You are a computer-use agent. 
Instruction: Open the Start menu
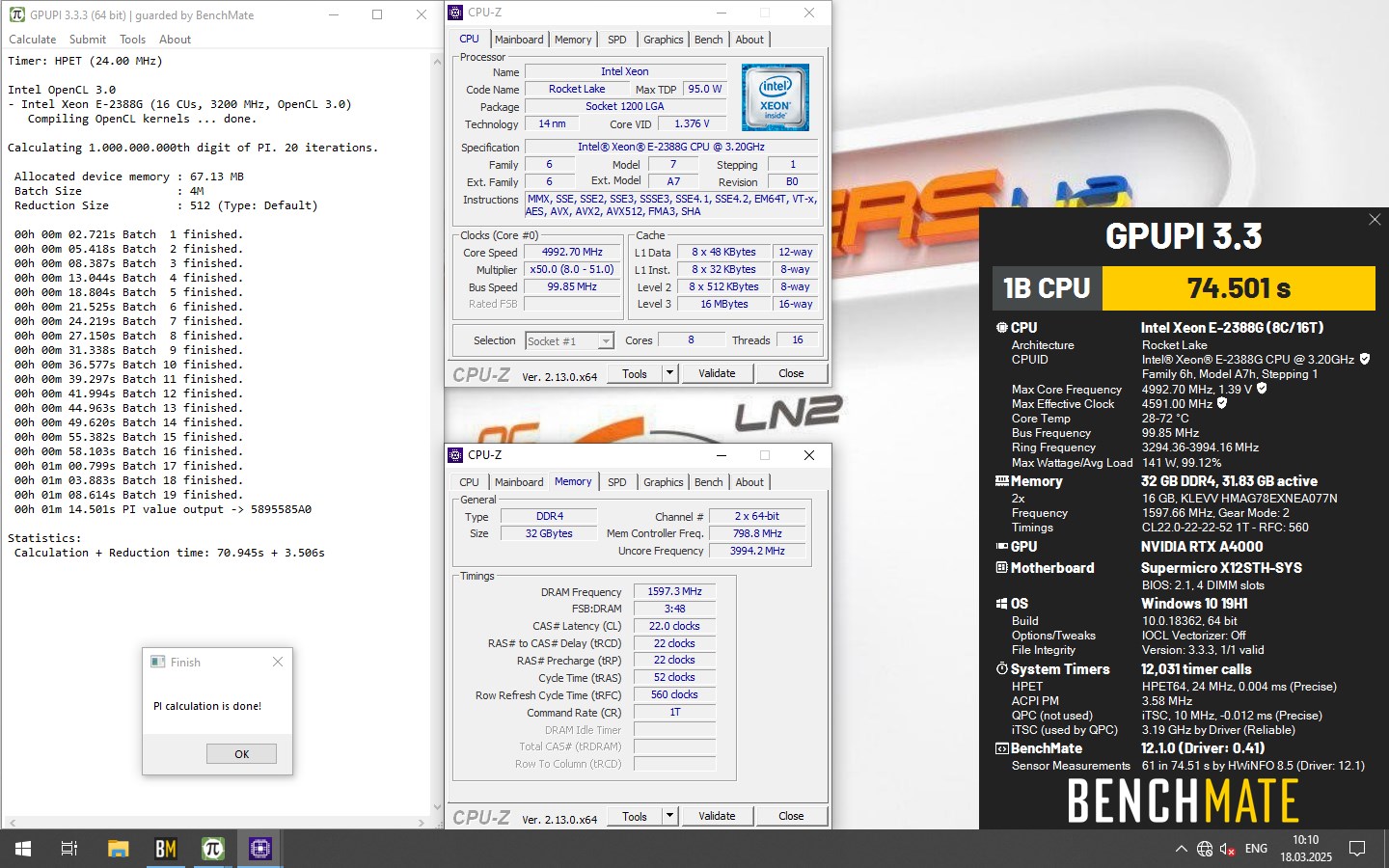point(23,849)
